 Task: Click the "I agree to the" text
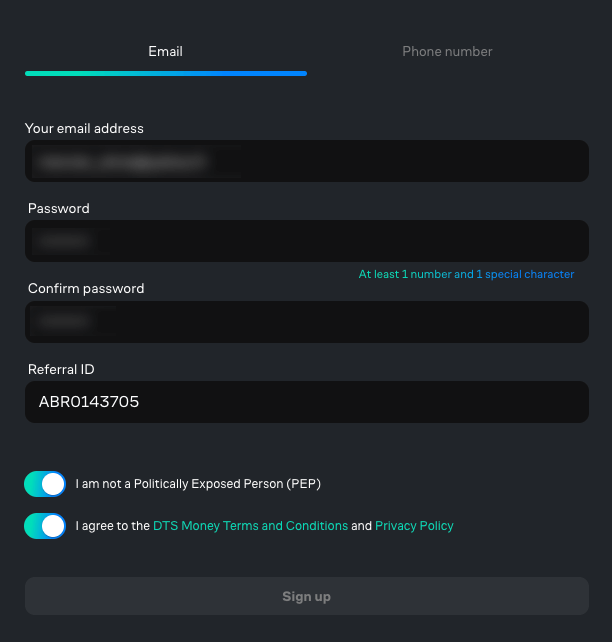(112, 526)
